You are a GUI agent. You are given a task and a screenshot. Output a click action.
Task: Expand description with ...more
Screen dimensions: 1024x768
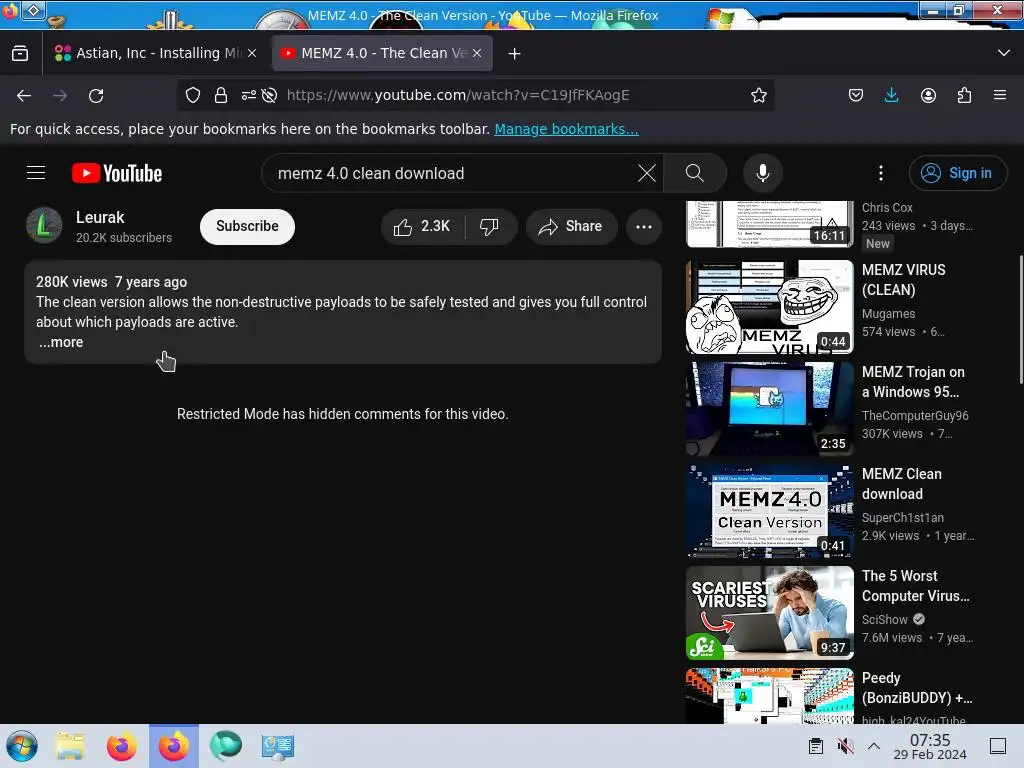(x=61, y=342)
